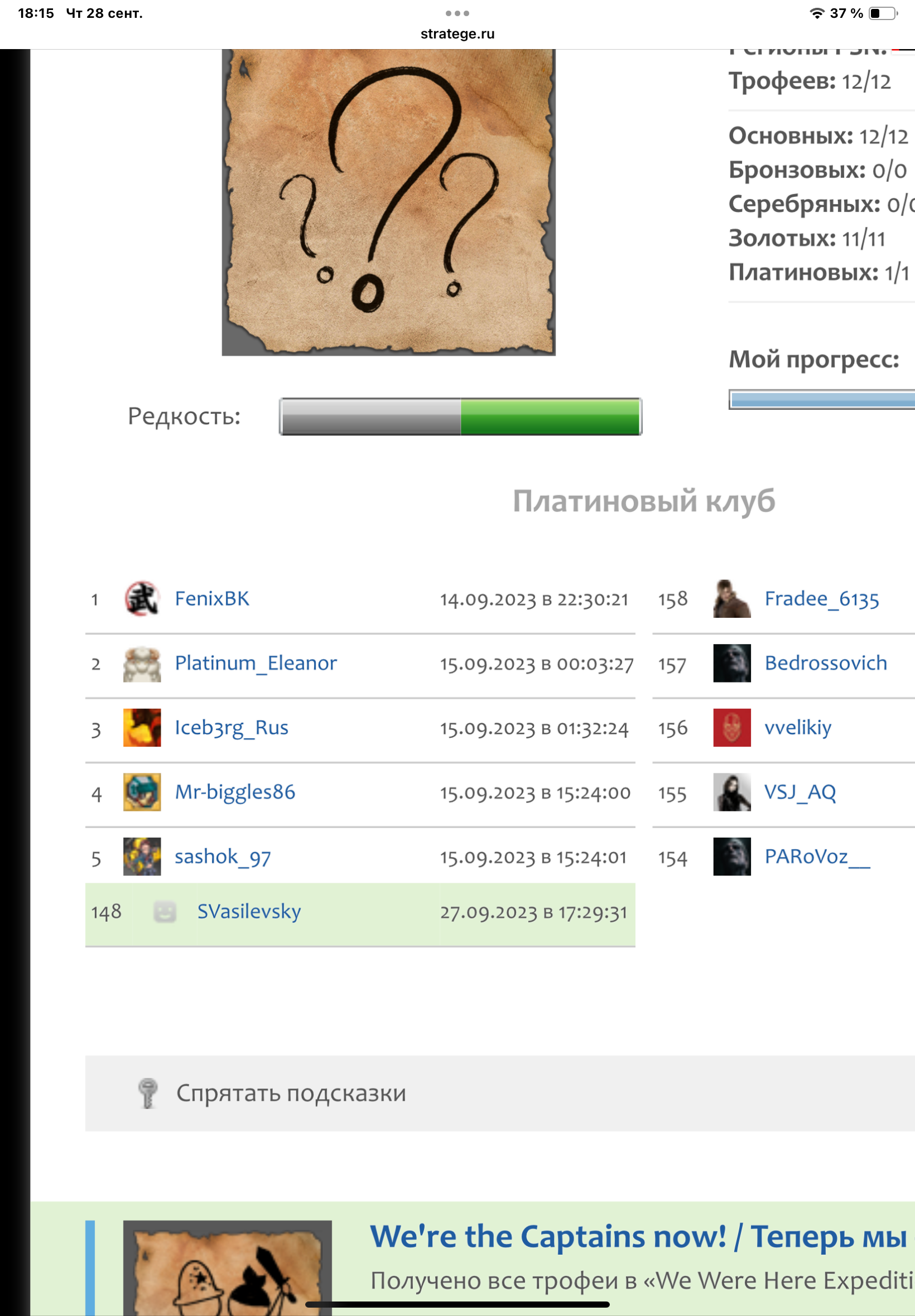Toggle Спрятать подсказки hints bar
Viewport: 915px width, 1316px height.
(500, 1093)
